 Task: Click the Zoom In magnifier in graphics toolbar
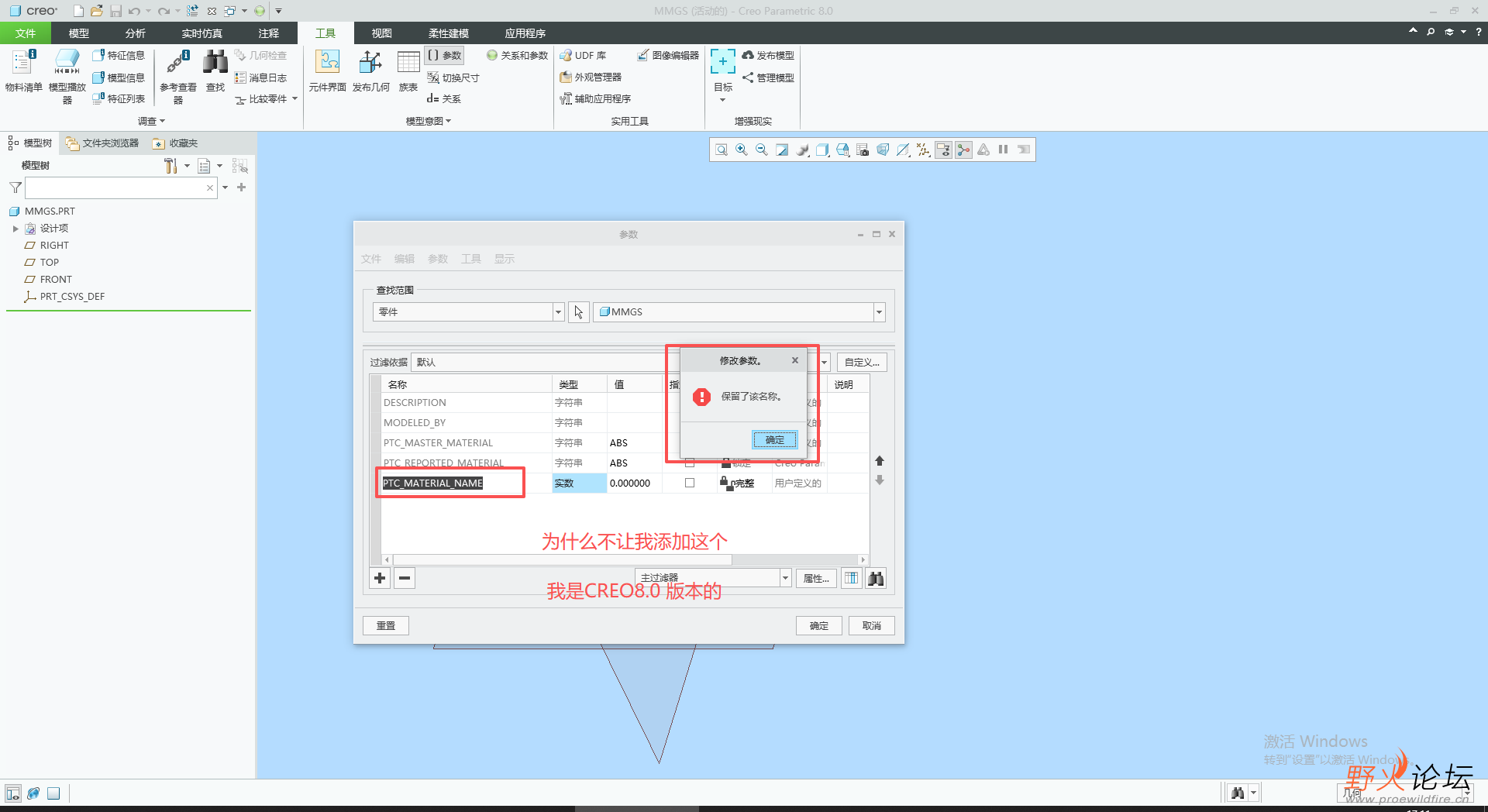742,150
